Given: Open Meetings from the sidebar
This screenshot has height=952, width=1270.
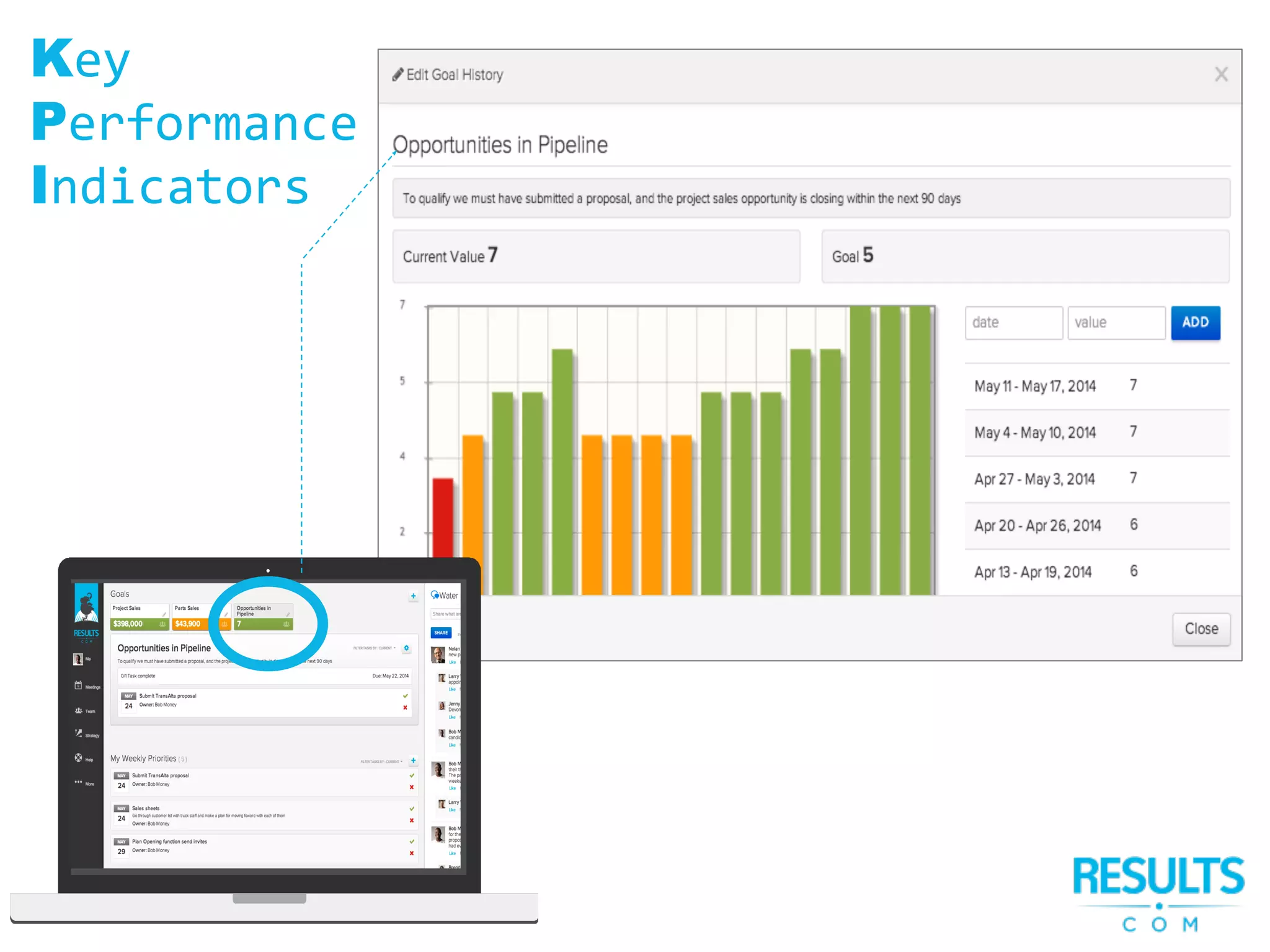Looking at the screenshot, I should pos(86,686).
